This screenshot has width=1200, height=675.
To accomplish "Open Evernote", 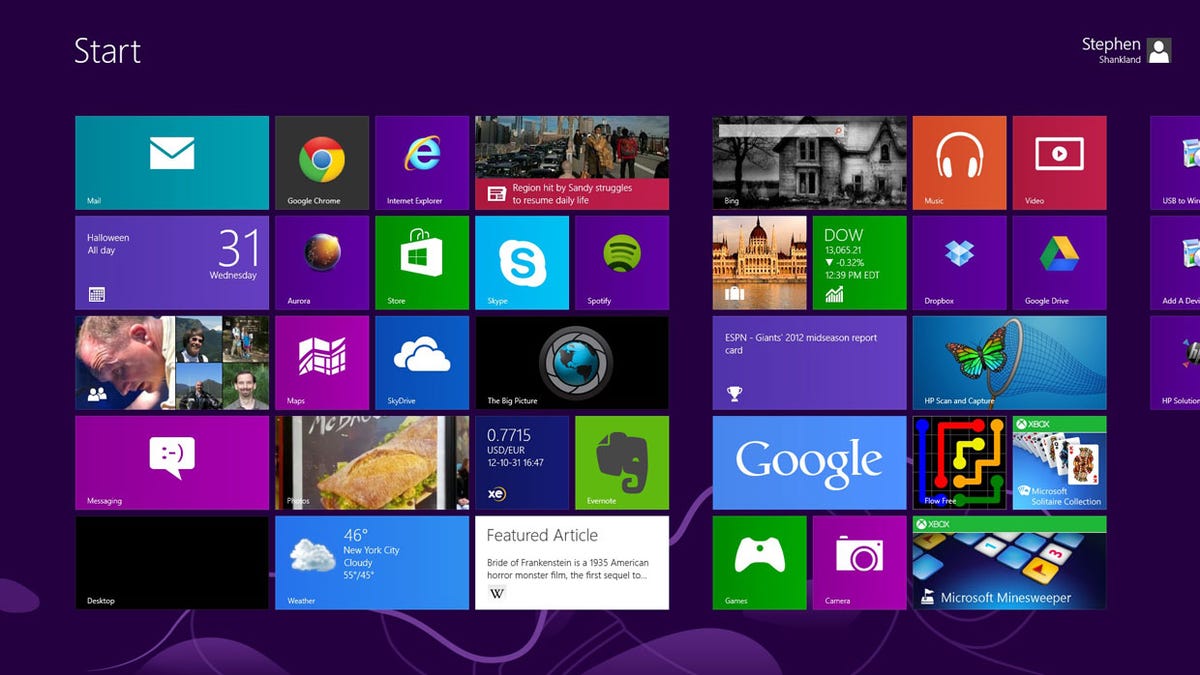I will [x=621, y=462].
